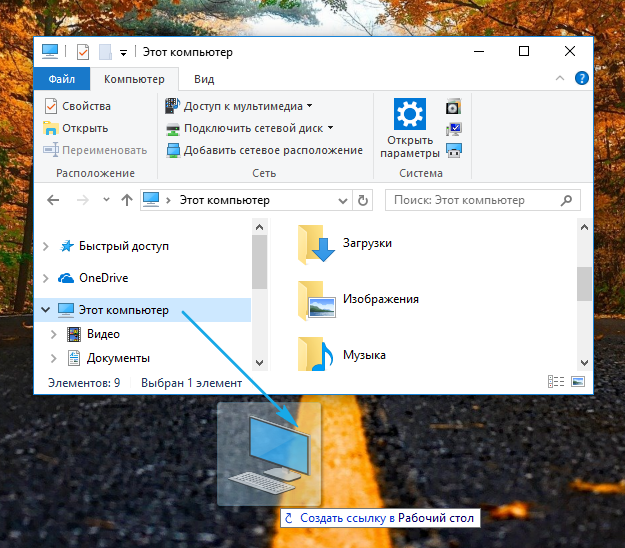This screenshot has width=625, height=548.
Task: Click the Manage computer icon
Action: click(454, 151)
